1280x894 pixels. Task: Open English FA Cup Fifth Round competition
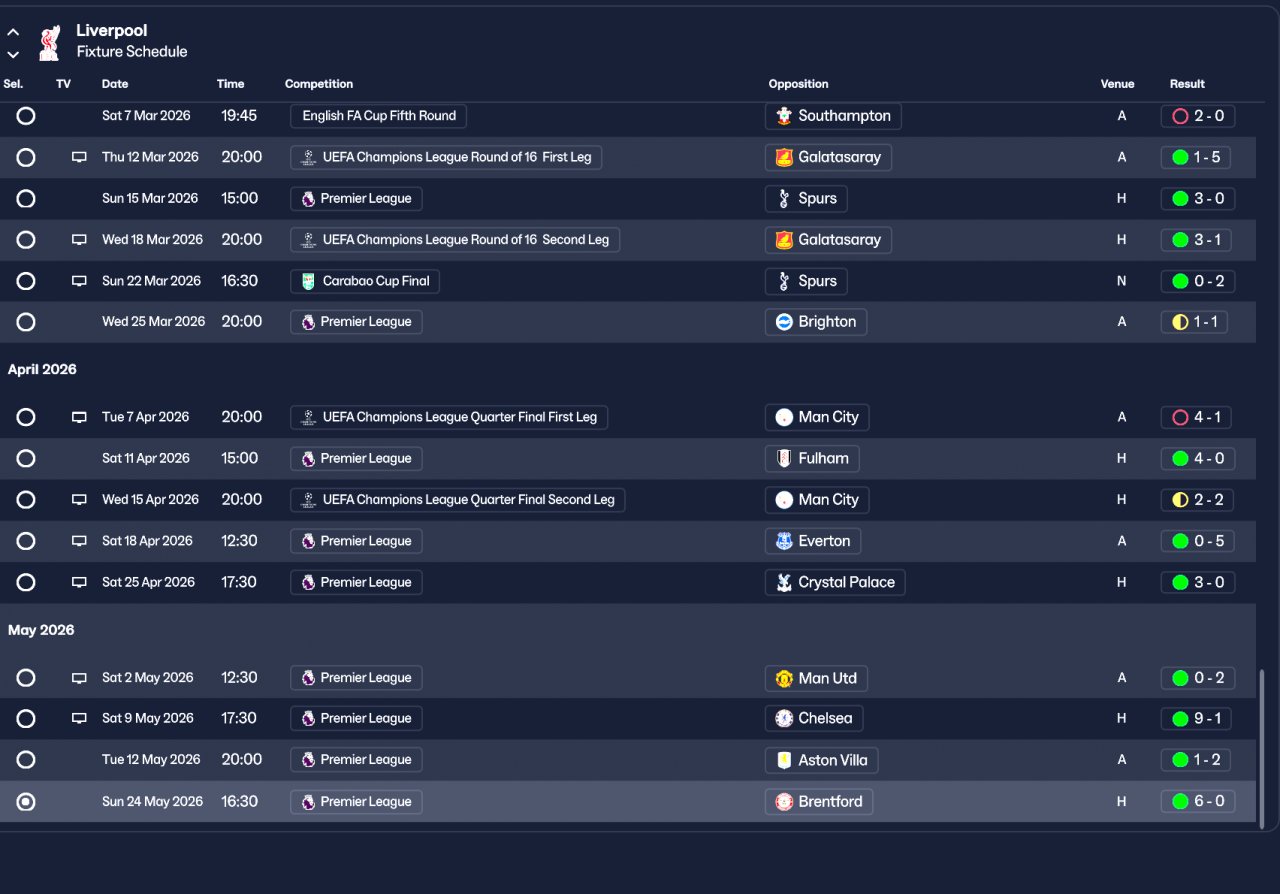click(378, 116)
